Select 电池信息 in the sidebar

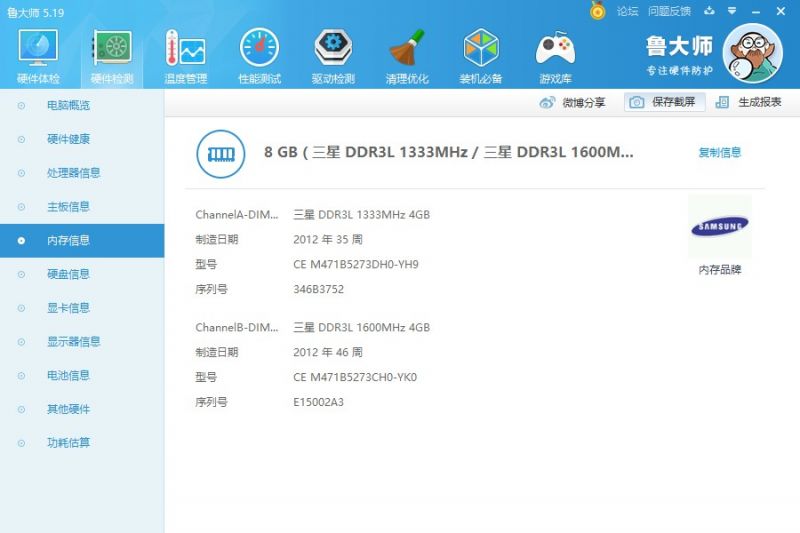pos(82,375)
